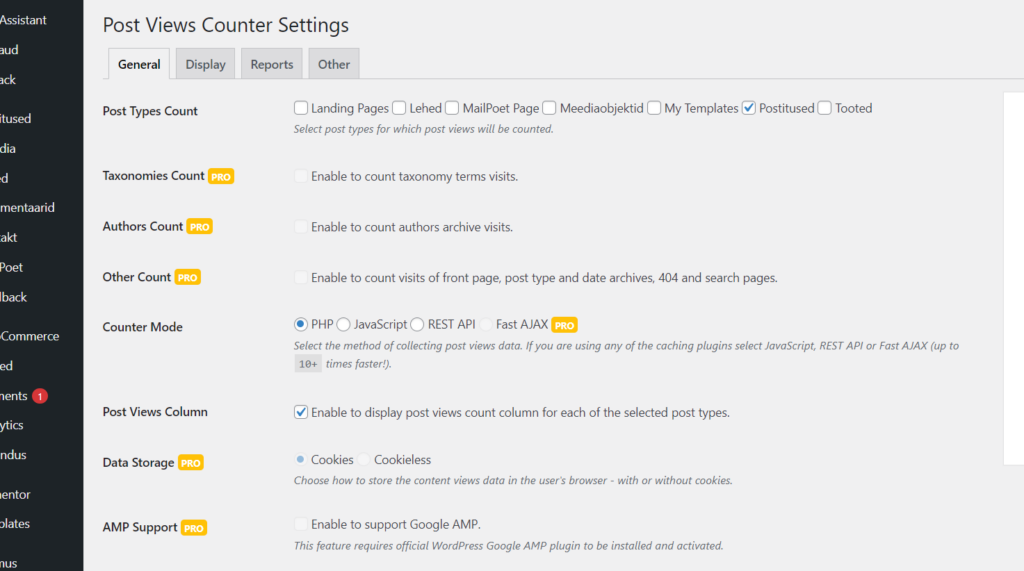Screen dimensions: 1024x571
Task: Click the PRO badge after Fast AJAX
Action: coord(565,325)
